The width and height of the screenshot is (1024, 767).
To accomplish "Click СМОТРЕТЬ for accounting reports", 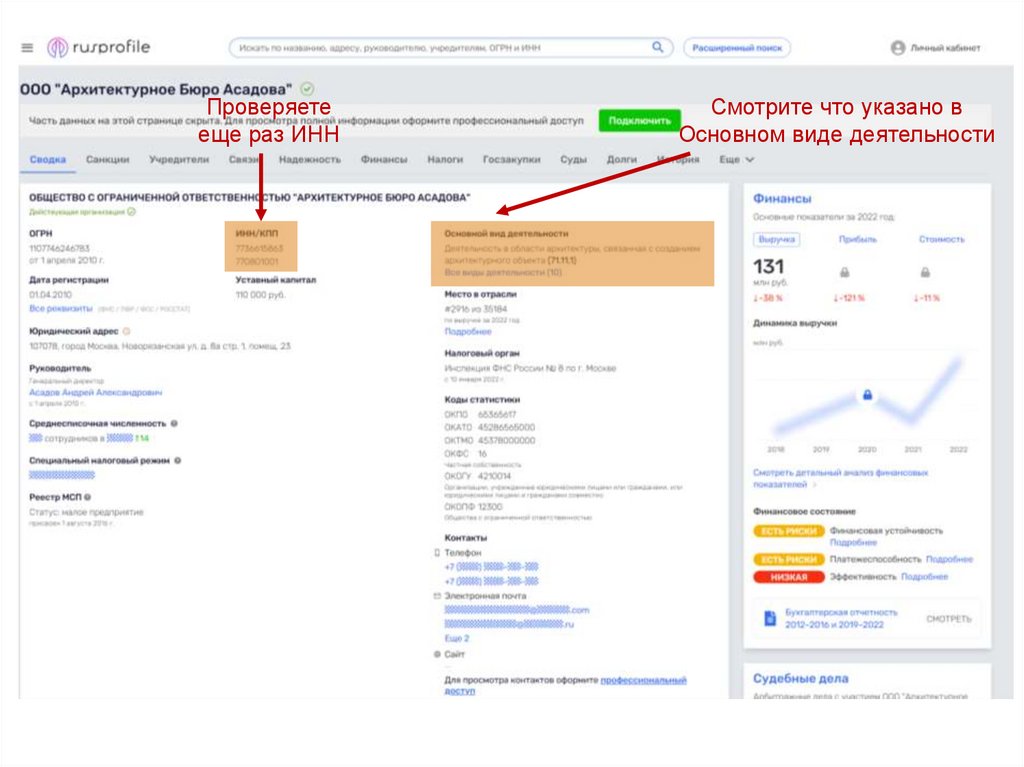I will click(x=948, y=619).
